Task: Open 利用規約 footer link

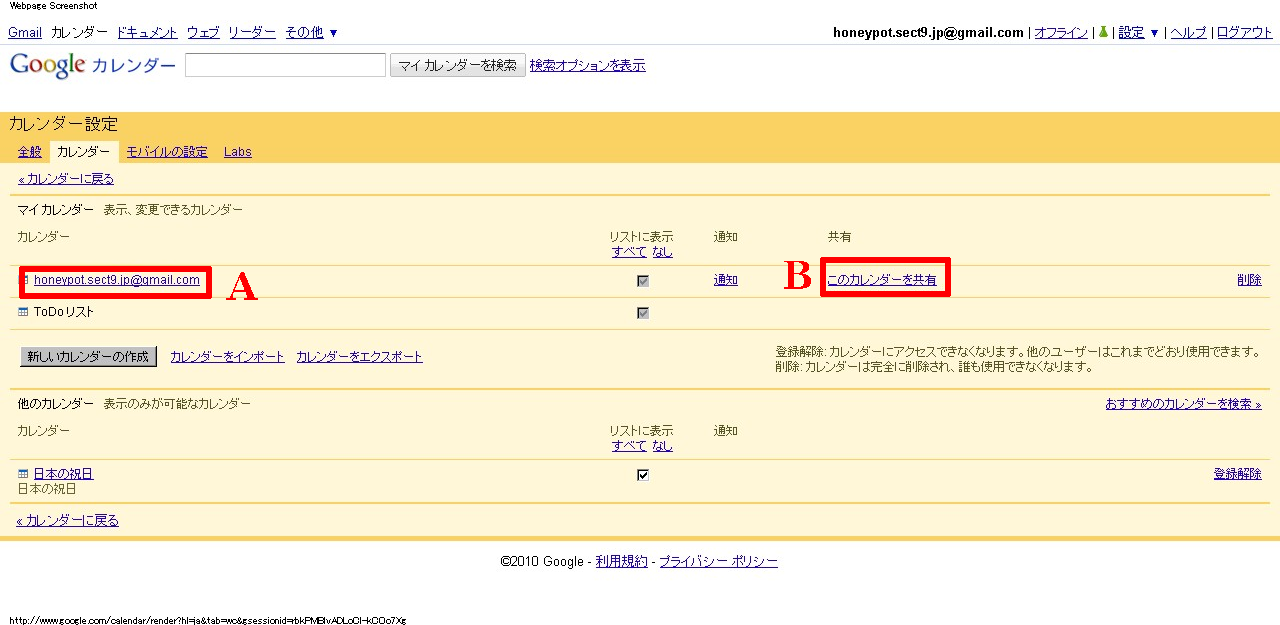Action: (x=621, y=561)
